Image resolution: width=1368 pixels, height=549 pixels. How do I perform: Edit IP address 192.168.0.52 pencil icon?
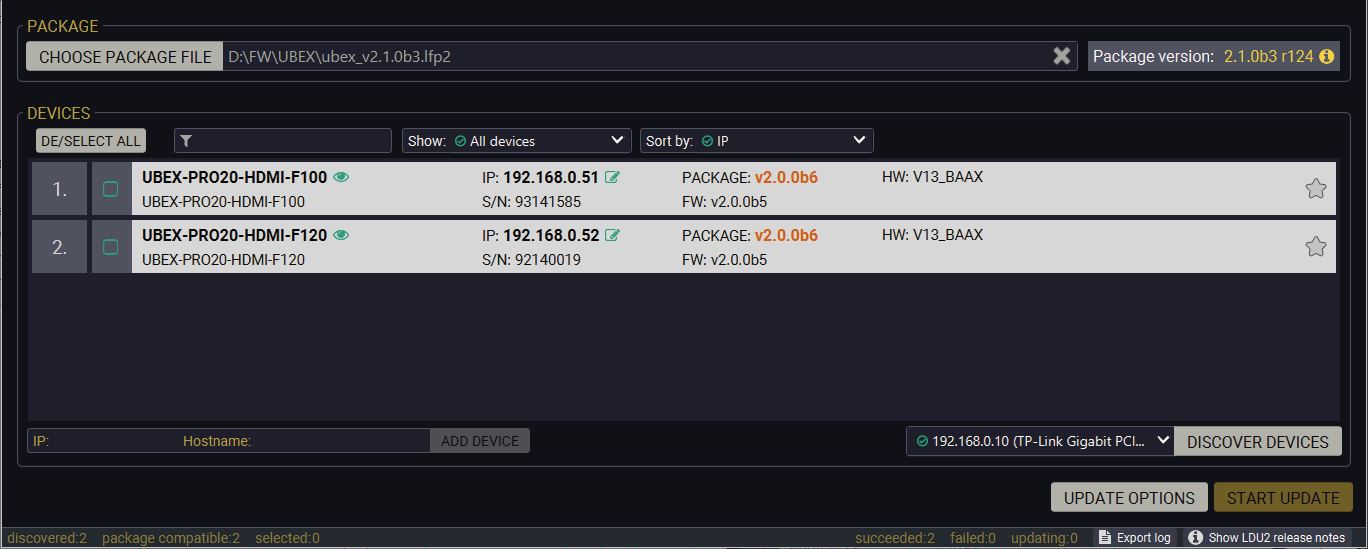pyautogui.click(x=612, y=235)
